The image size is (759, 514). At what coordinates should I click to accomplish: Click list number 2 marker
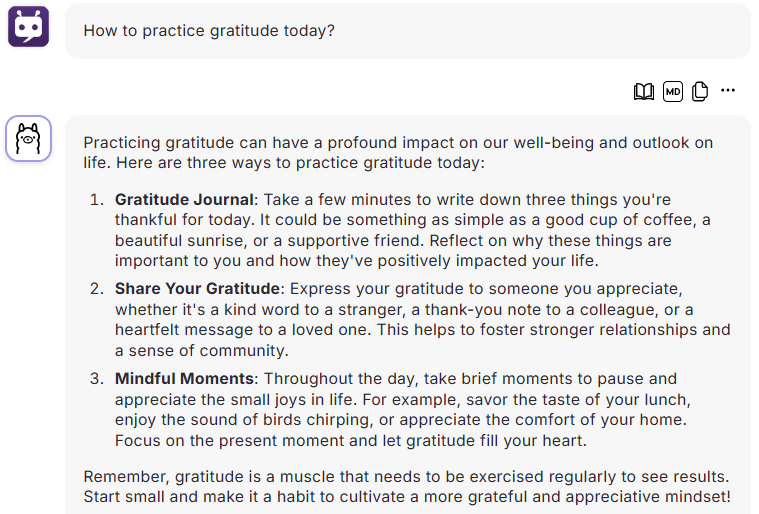tap(97, 288)
